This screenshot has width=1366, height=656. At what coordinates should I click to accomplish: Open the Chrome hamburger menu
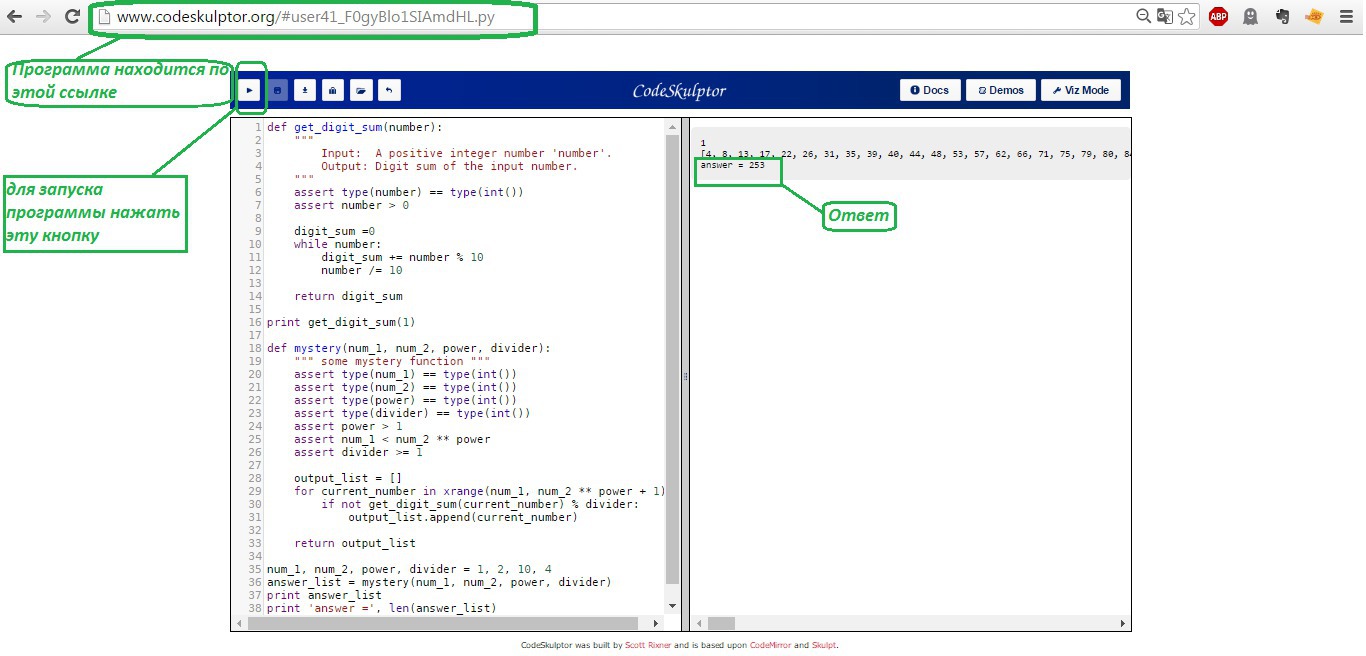point(1345,17)
